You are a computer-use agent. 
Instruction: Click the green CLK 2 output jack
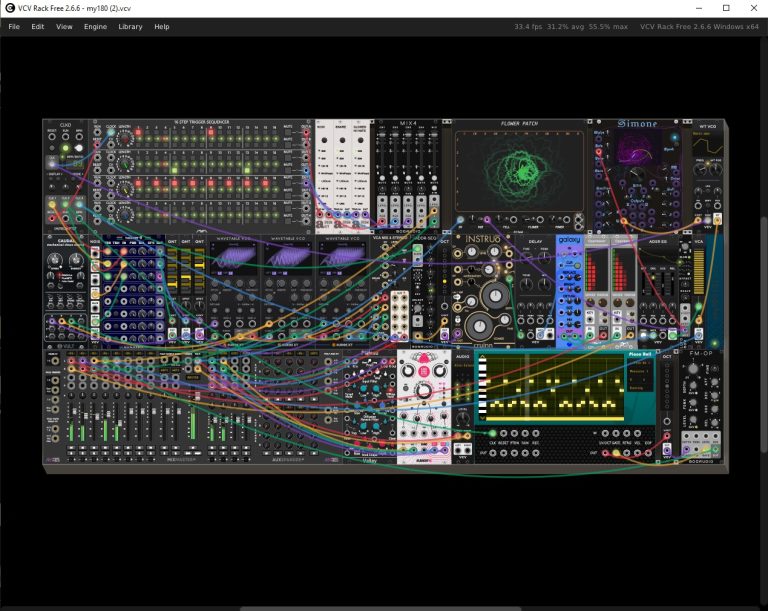pyautogui.click(x=65, y=204)
